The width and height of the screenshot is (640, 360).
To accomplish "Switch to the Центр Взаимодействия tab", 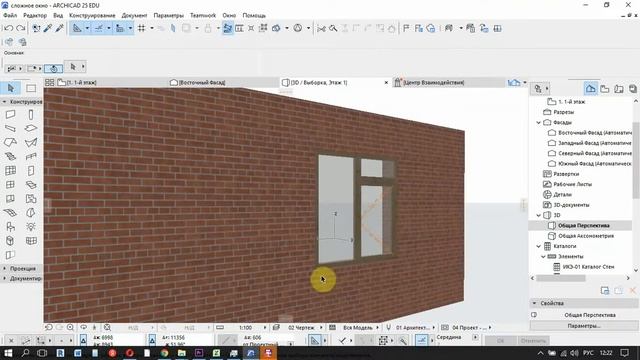I will point(448,82).
